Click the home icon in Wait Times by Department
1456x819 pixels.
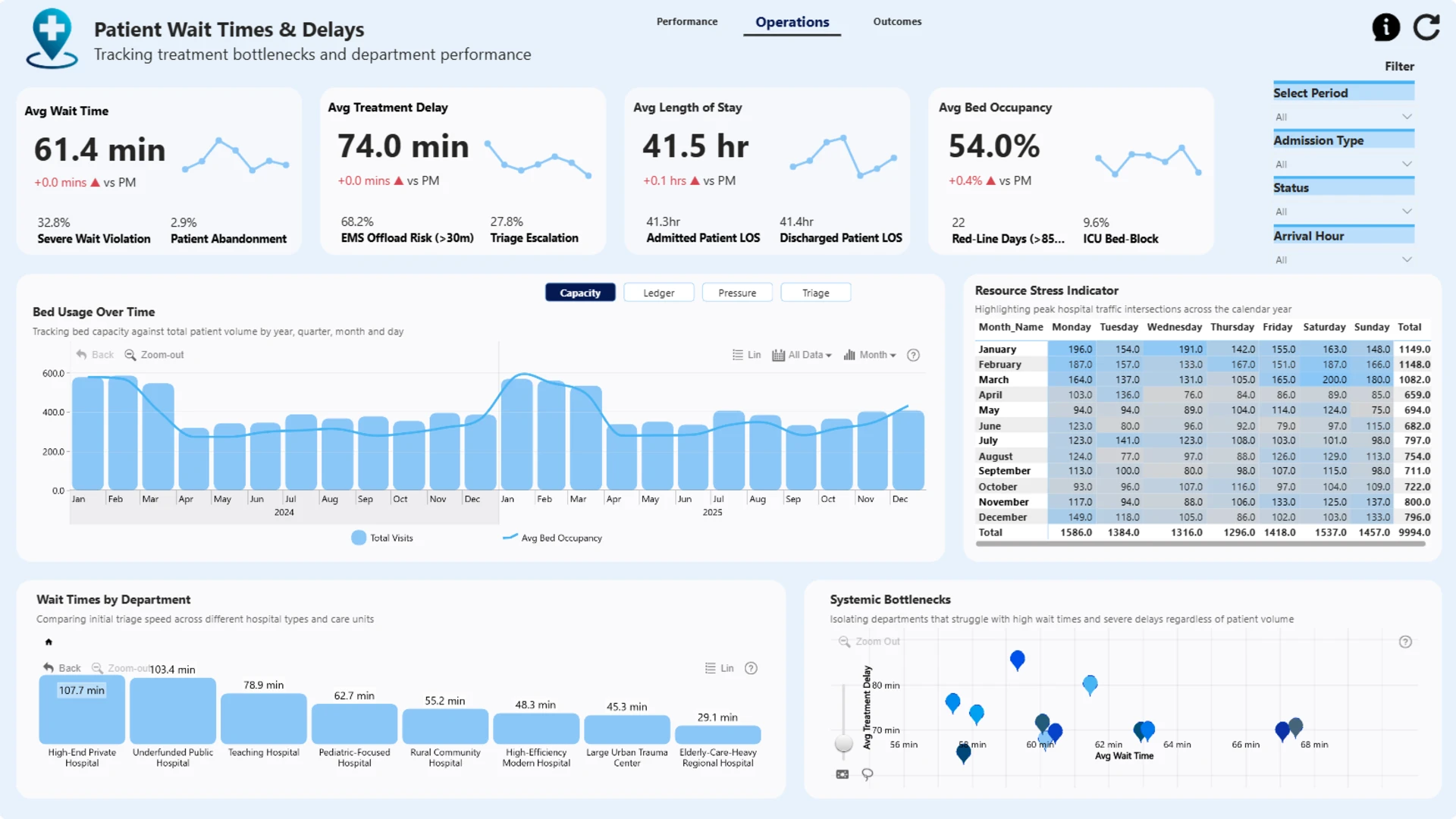click(x=49, y=642)
